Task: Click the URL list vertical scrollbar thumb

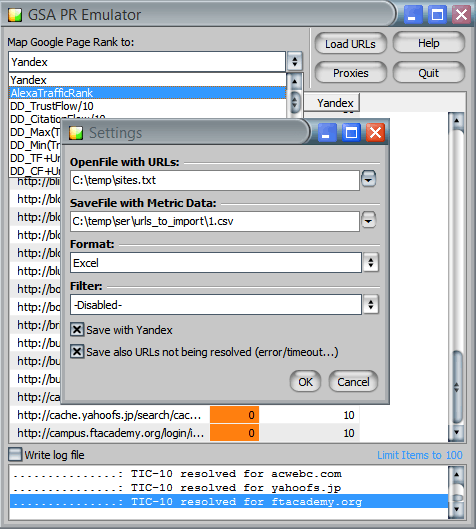Action: pos(457,387)
